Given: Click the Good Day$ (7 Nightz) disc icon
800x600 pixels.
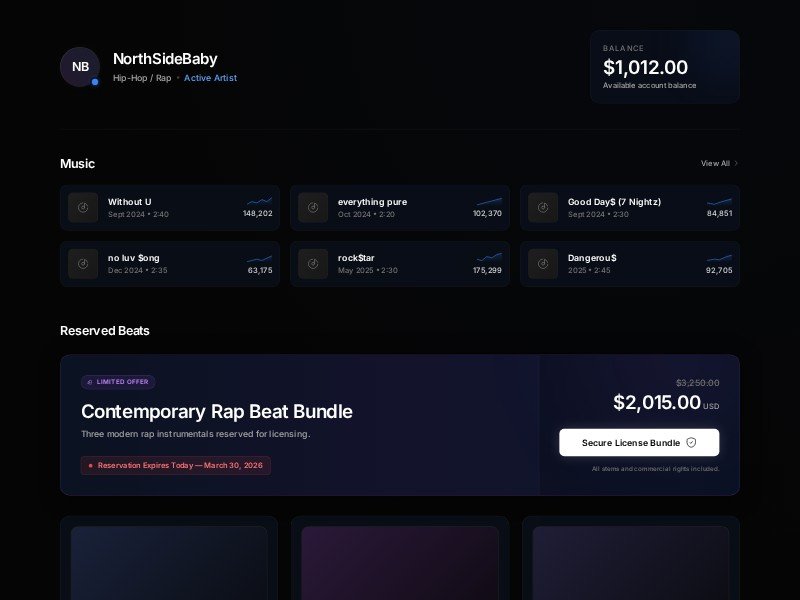Looking at the screenshot, I should point(543,207).
